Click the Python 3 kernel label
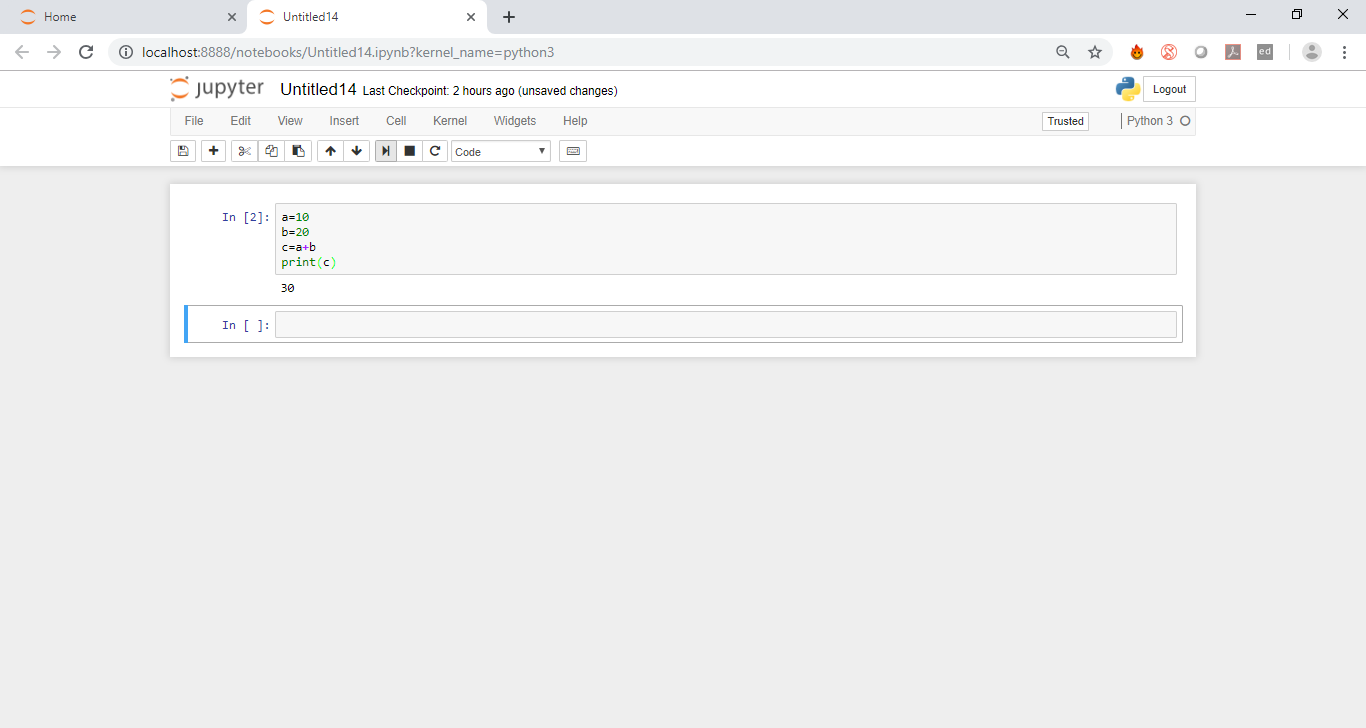The width and height of the screenshot is (1366, 728). click(1150, 121)
